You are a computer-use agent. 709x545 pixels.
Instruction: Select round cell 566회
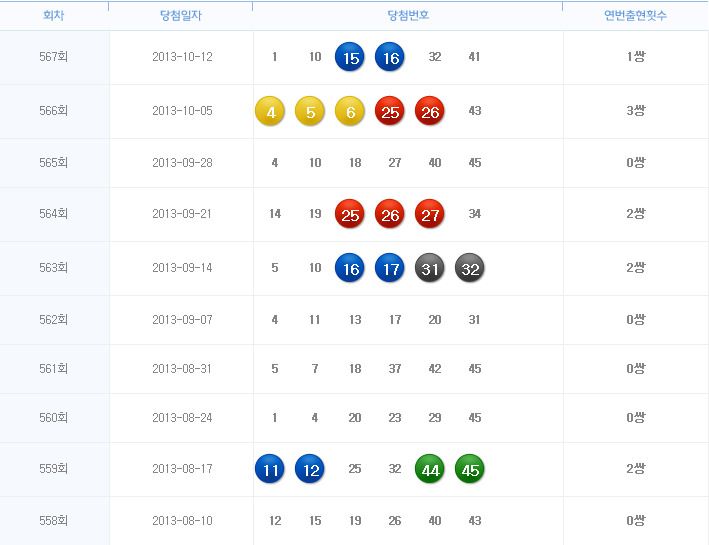coord(54,110)
